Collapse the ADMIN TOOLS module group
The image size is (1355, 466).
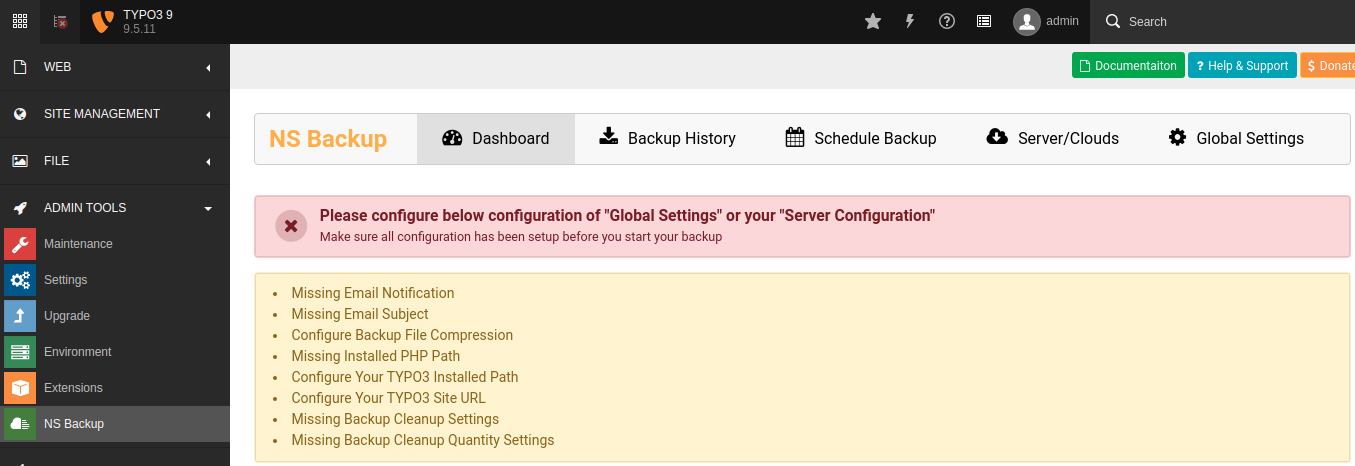pos(115,208)
